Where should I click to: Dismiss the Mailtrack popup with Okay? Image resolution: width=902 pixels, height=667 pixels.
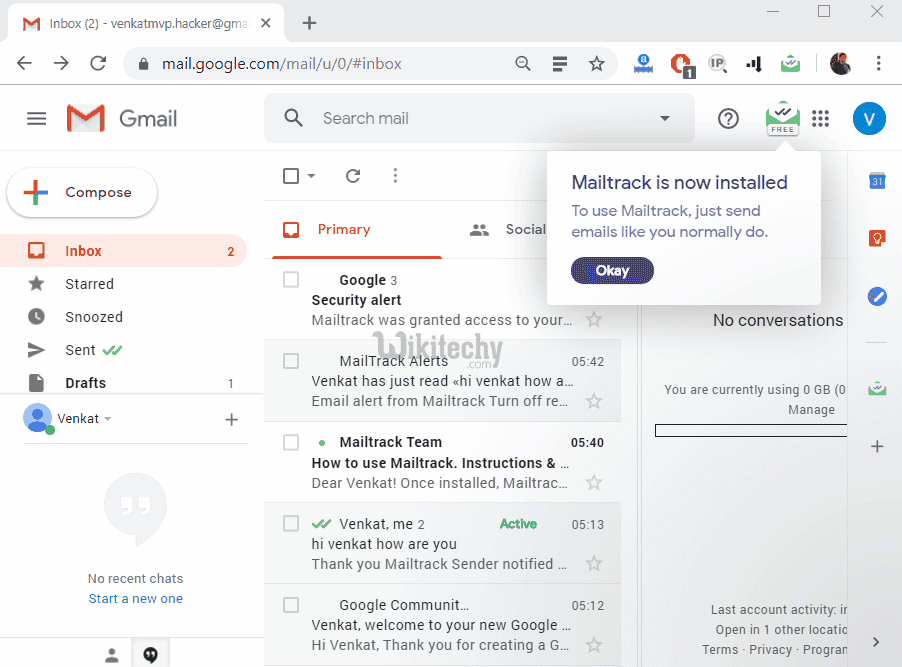[612, 270]
